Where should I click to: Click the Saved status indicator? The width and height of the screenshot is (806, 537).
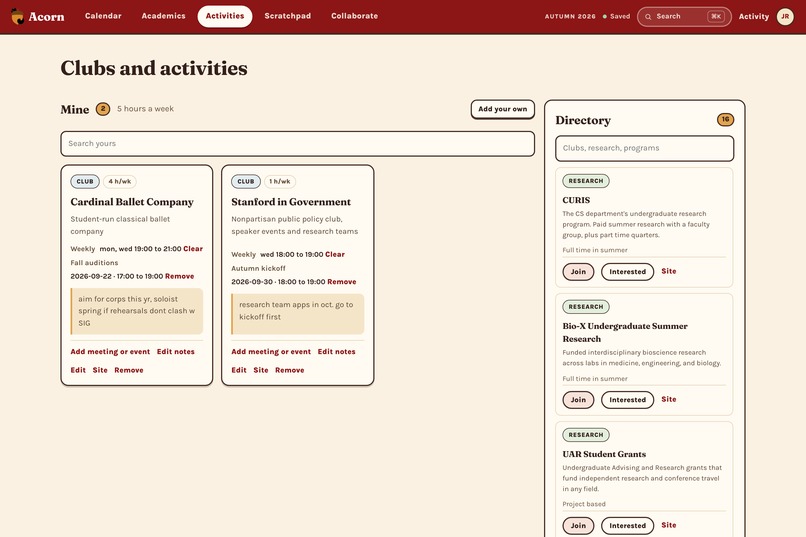click(616, 16)
